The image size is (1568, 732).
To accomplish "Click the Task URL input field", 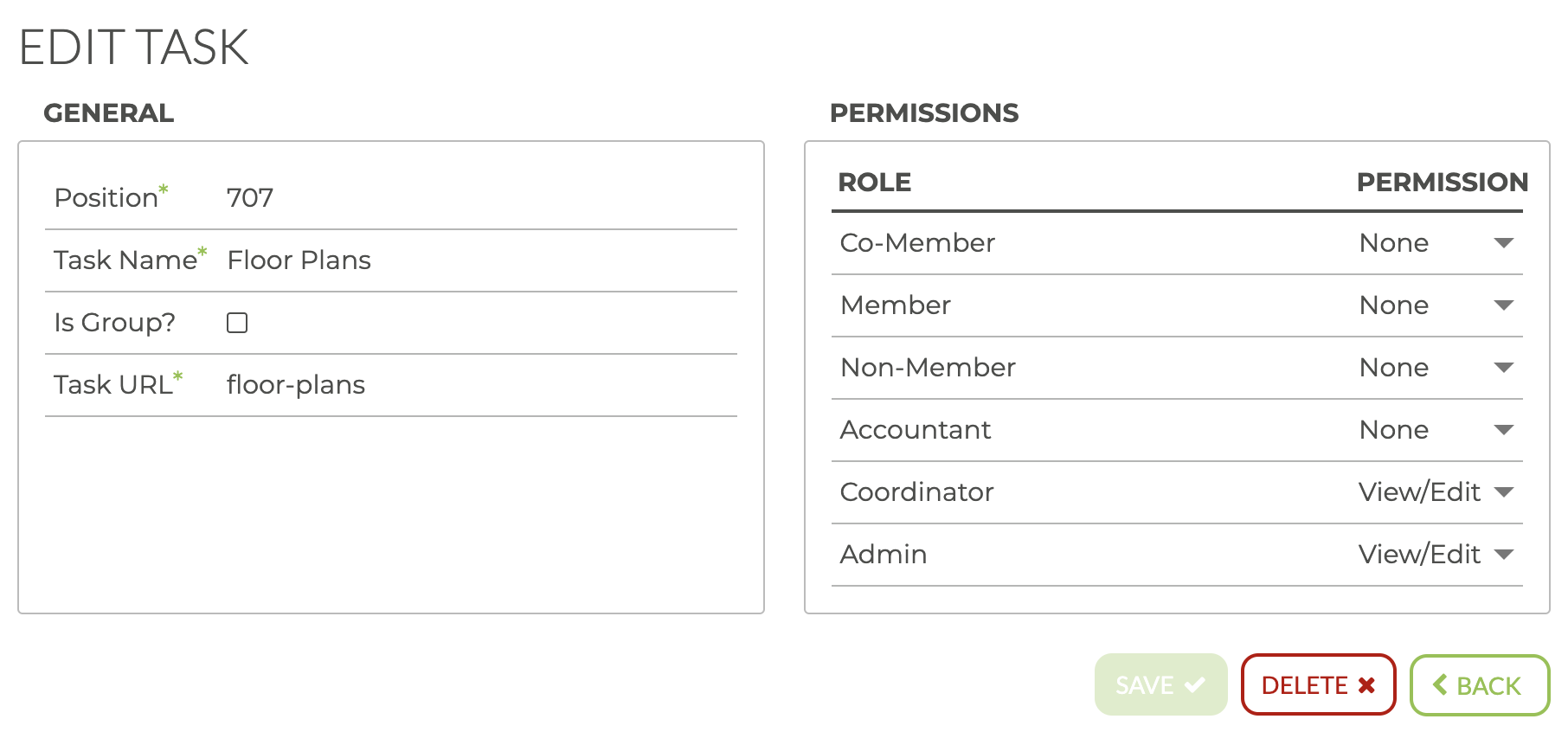I will tap(476, 385).
